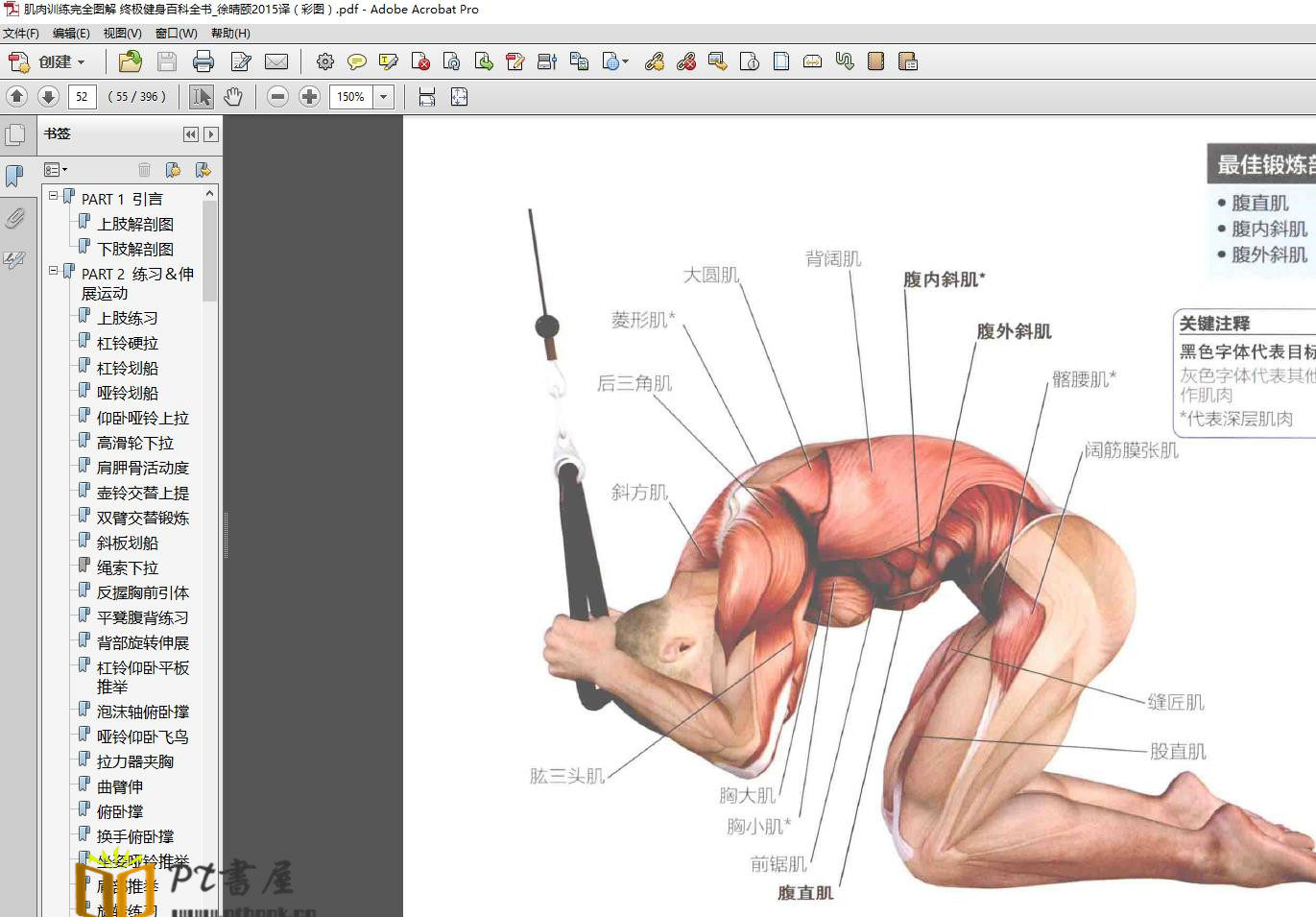Screen dimensions: 1316x917
Task: Click the 腹直肌 label below the figure
Action: 805,893
